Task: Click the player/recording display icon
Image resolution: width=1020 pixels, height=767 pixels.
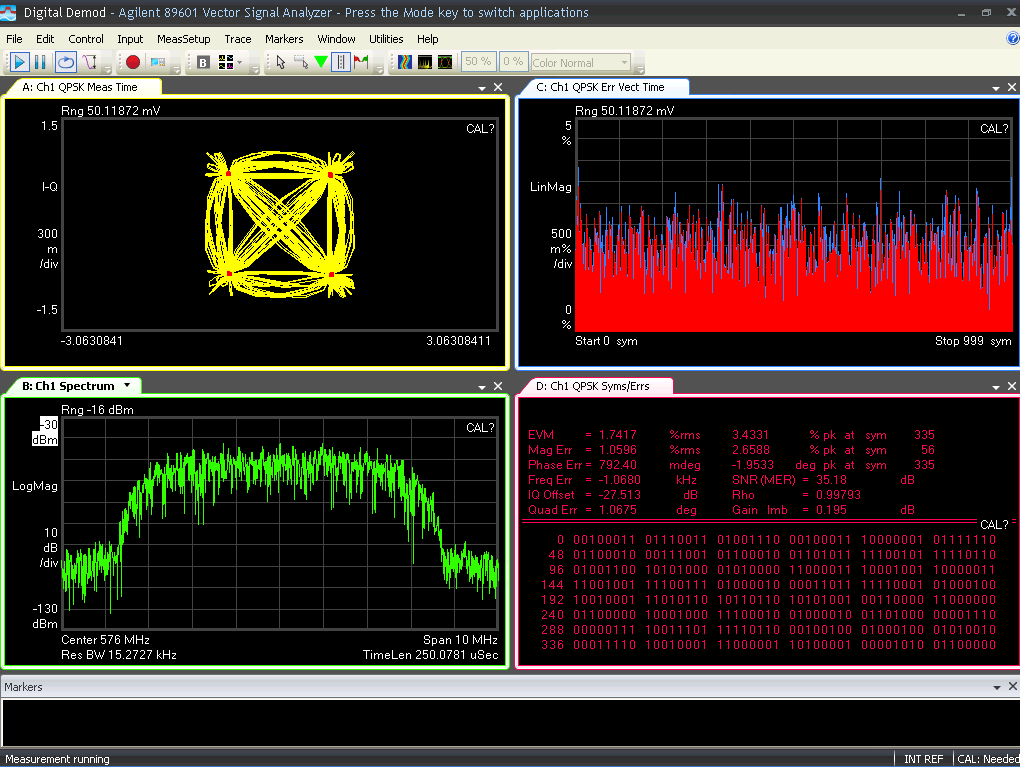Action: (x=157, y=62)
